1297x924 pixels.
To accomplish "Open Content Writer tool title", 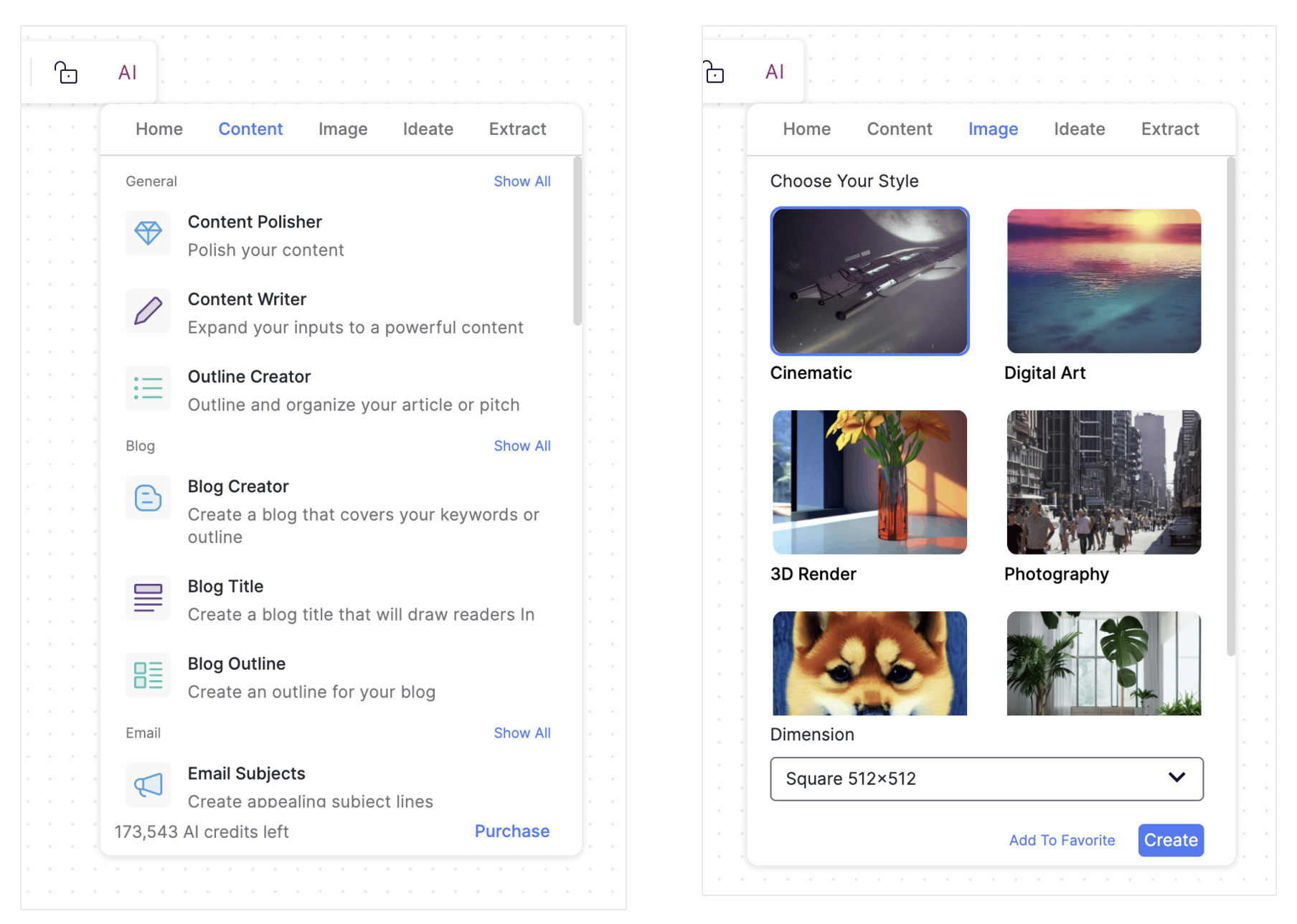I will [x=247, y=300].
